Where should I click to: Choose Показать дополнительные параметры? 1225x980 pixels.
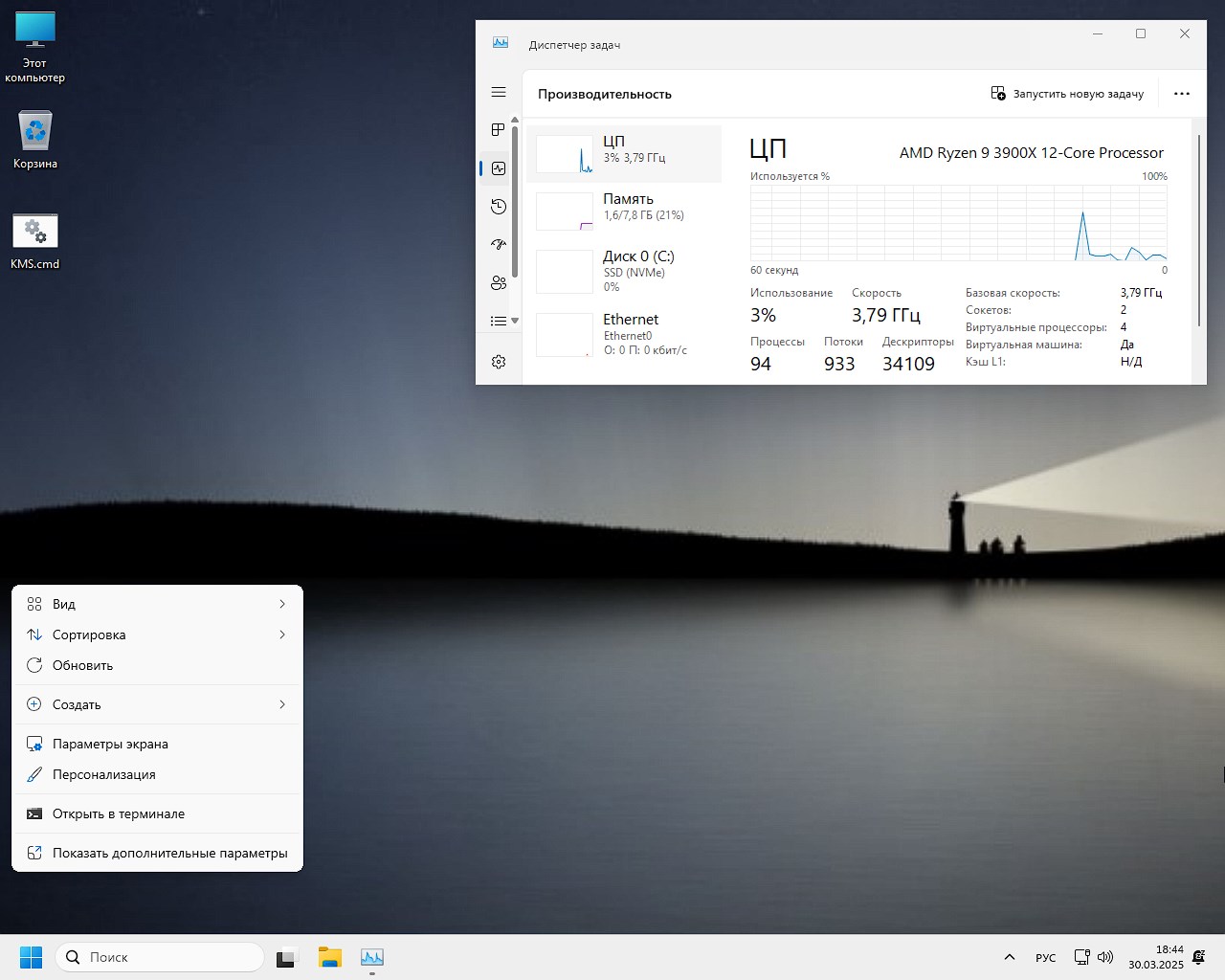pyautogui.click(x=157, y=853)
